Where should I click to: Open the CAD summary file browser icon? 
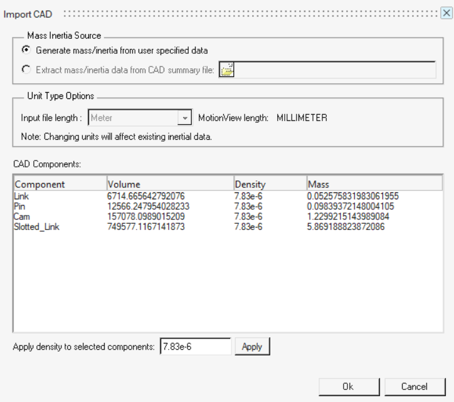227,70
